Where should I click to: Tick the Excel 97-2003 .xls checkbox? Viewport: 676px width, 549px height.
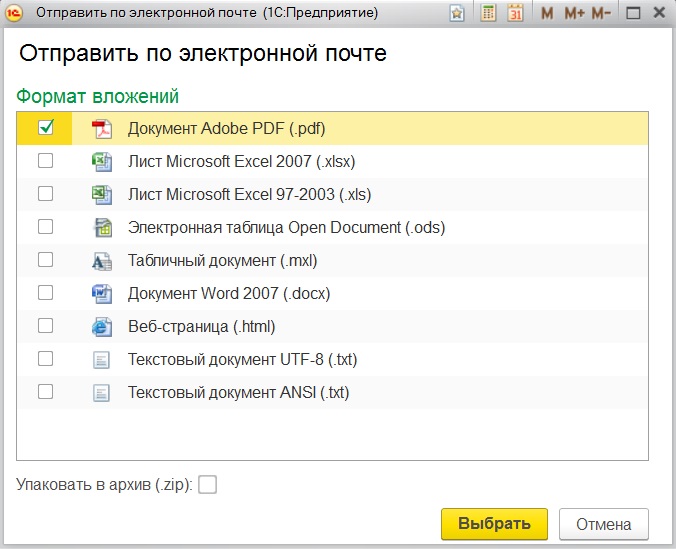coord(45,194)
